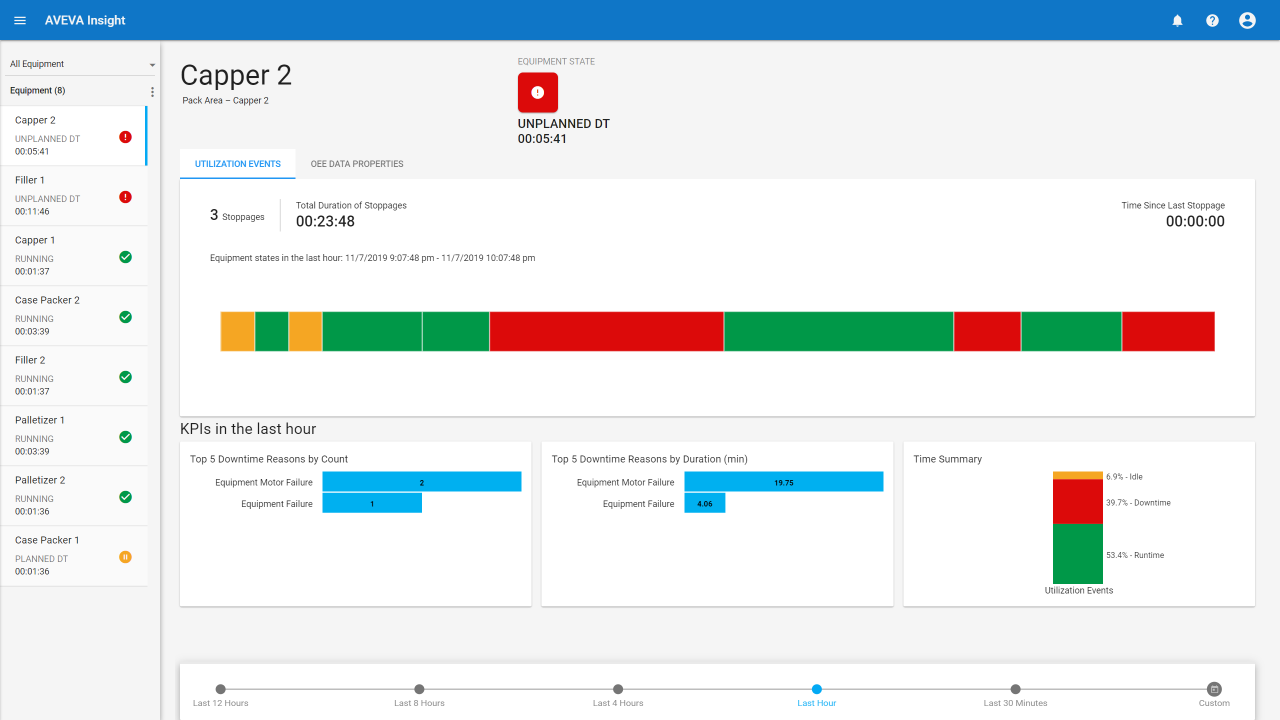Image resolution: width=1280 pixels, height=720 pixels.
Task: Click the 6.9% - Idle label
Action: point(1124,477)
